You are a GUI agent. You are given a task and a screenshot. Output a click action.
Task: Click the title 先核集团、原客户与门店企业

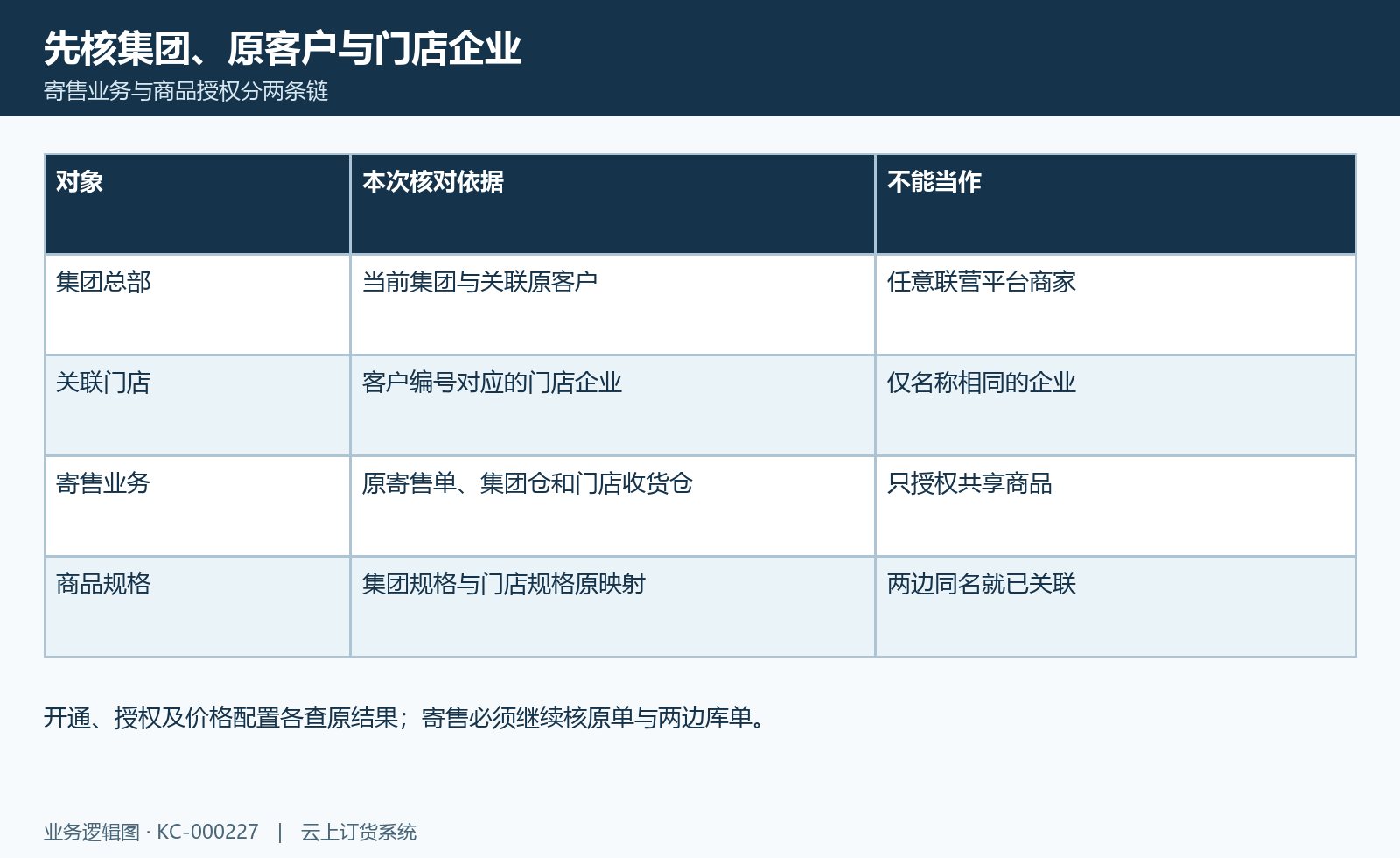tap(283, 48)
